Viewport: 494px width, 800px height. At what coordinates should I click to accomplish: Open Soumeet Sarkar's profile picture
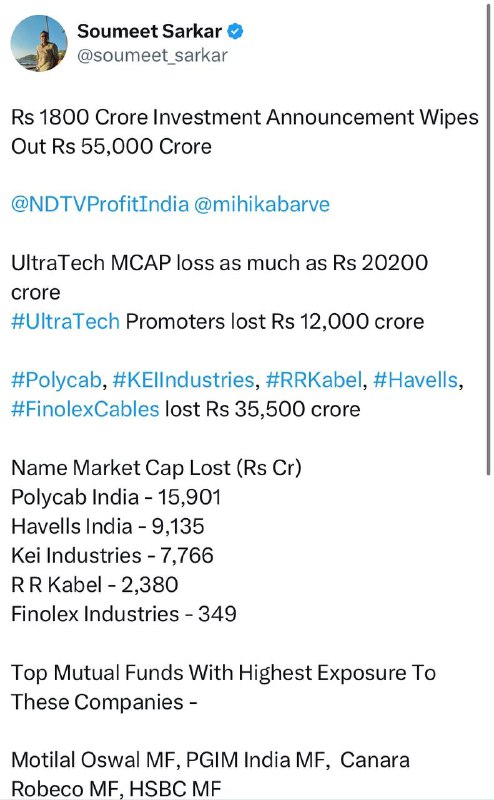click(39, 43)
